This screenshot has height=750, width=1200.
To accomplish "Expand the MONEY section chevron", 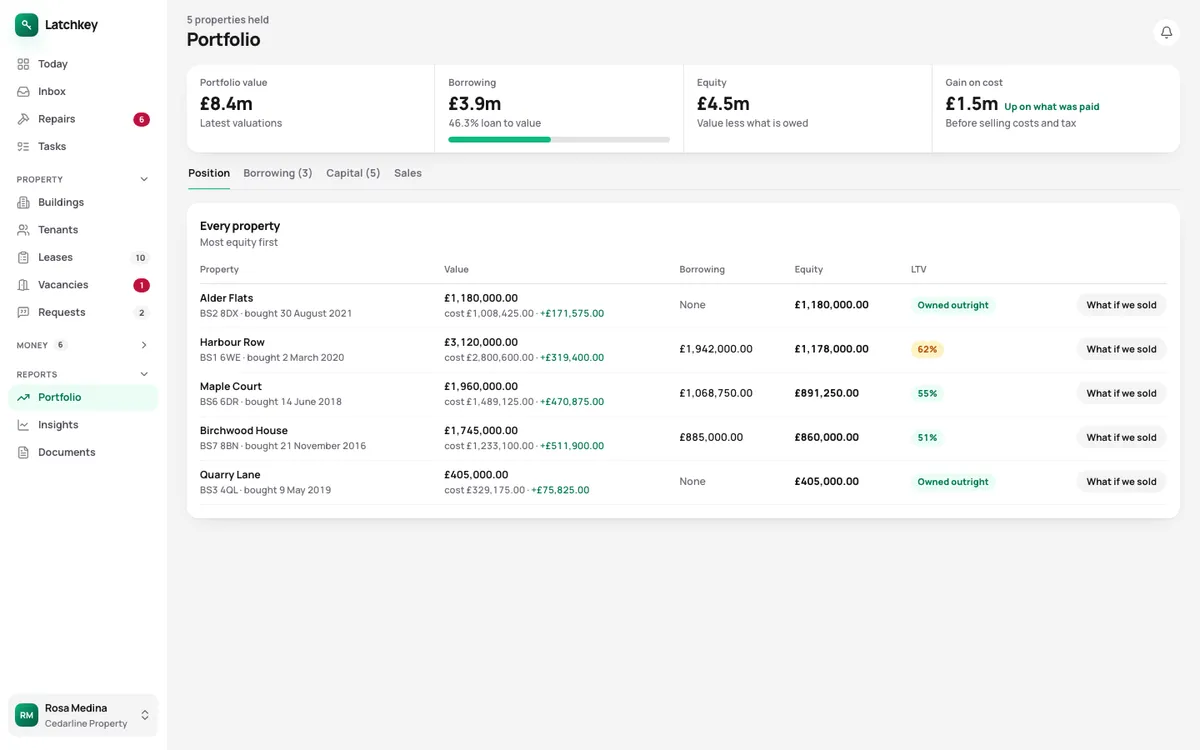I will point(144,345).
